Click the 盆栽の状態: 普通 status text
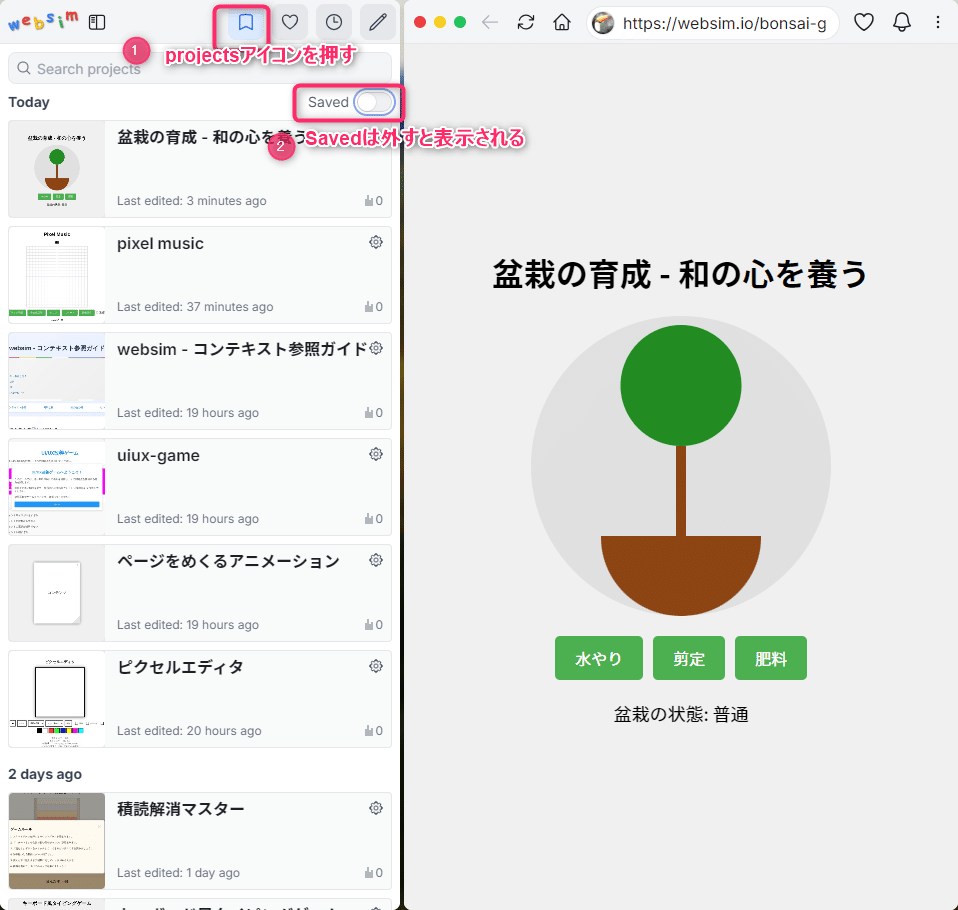958x910 pixels. pos(681,714)
